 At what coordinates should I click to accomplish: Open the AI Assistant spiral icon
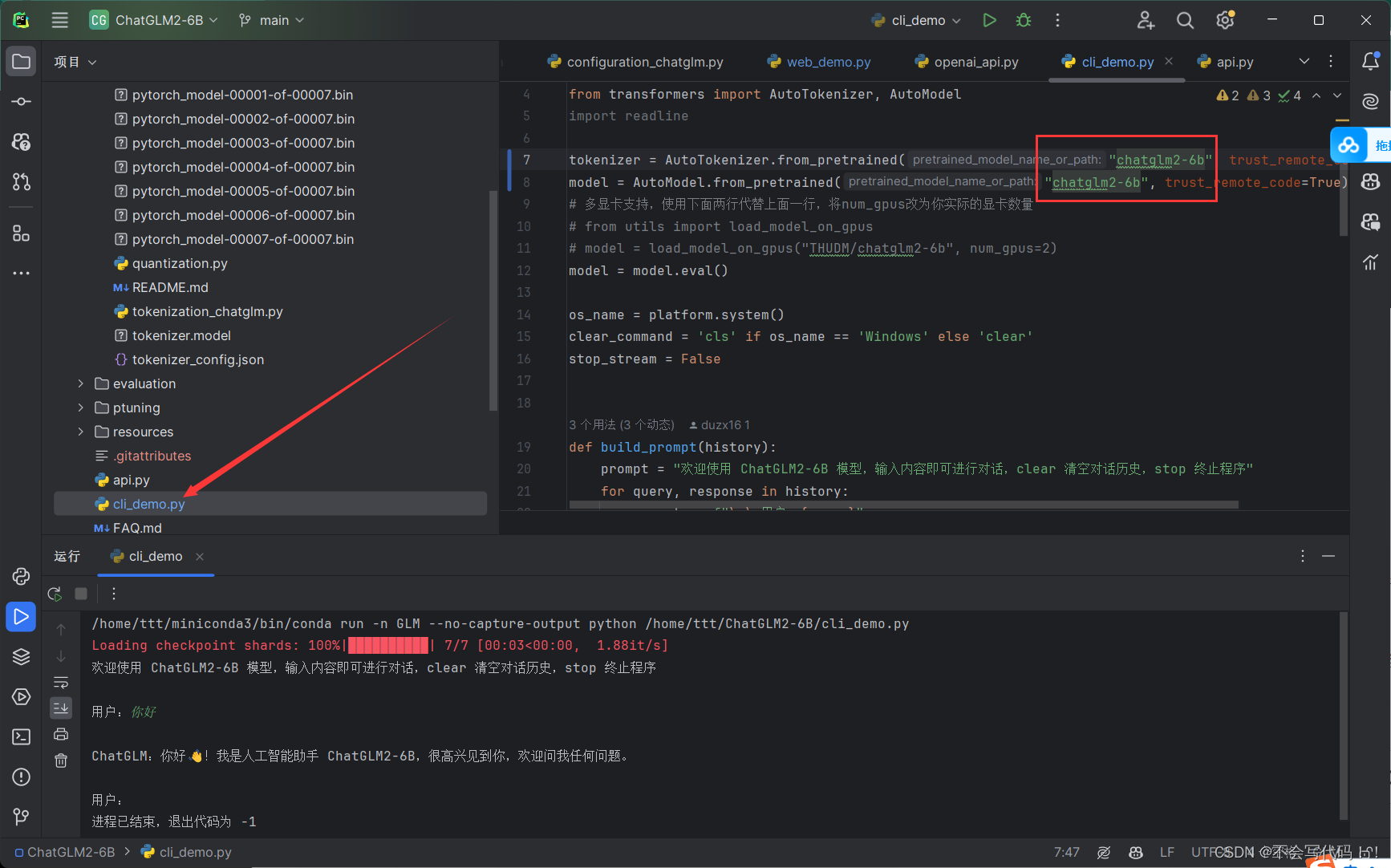[x=1370, y=101]
